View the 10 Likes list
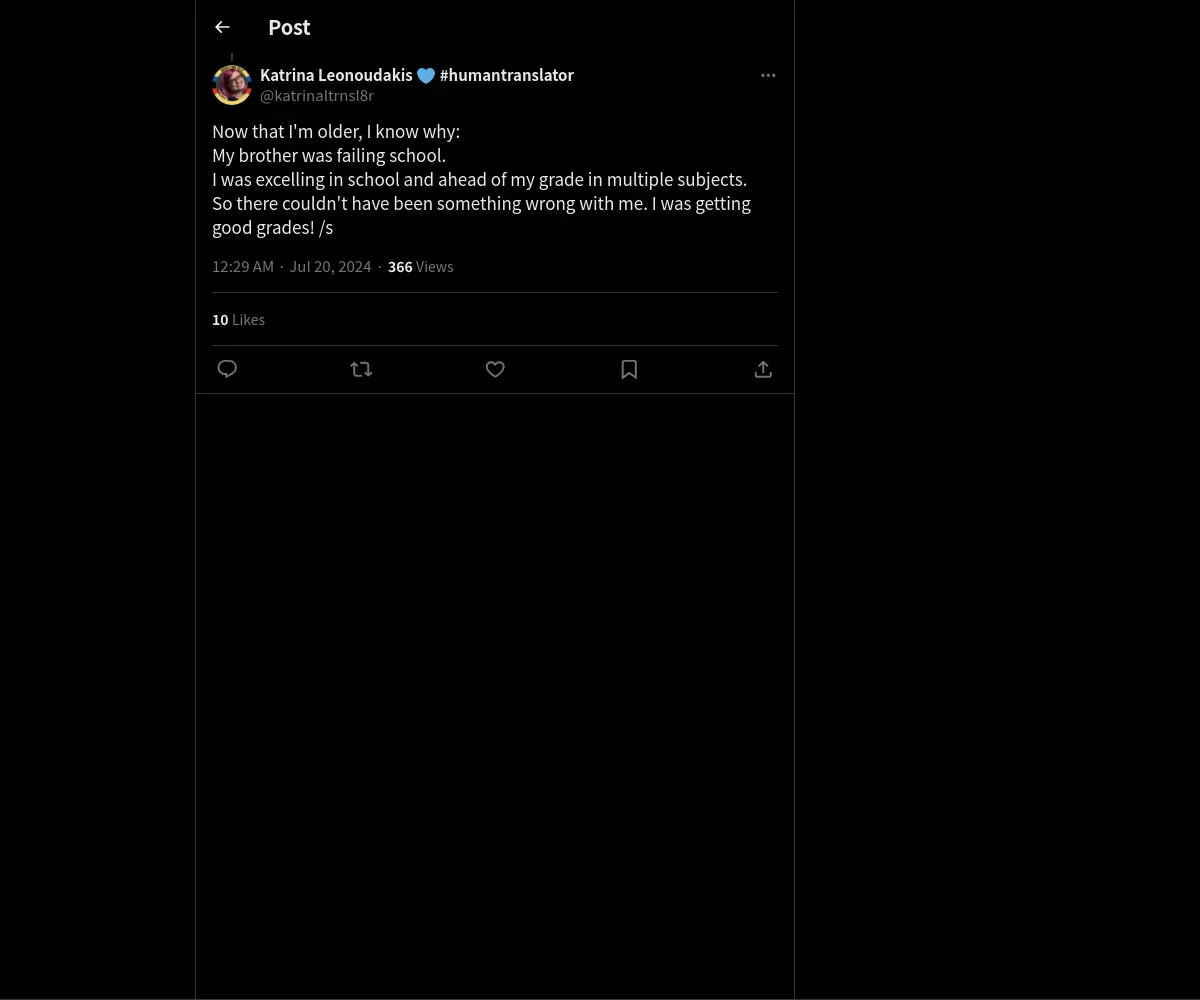 [238, 320]
